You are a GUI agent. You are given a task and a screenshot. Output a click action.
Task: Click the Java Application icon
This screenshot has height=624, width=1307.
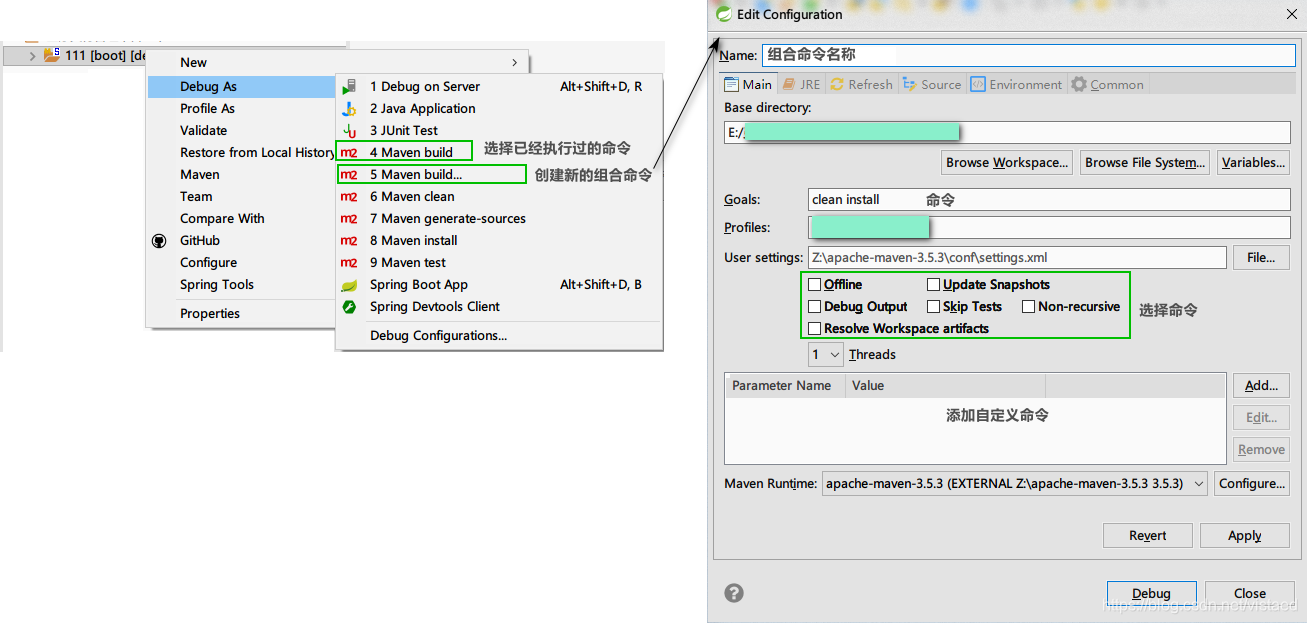(349, 109)
